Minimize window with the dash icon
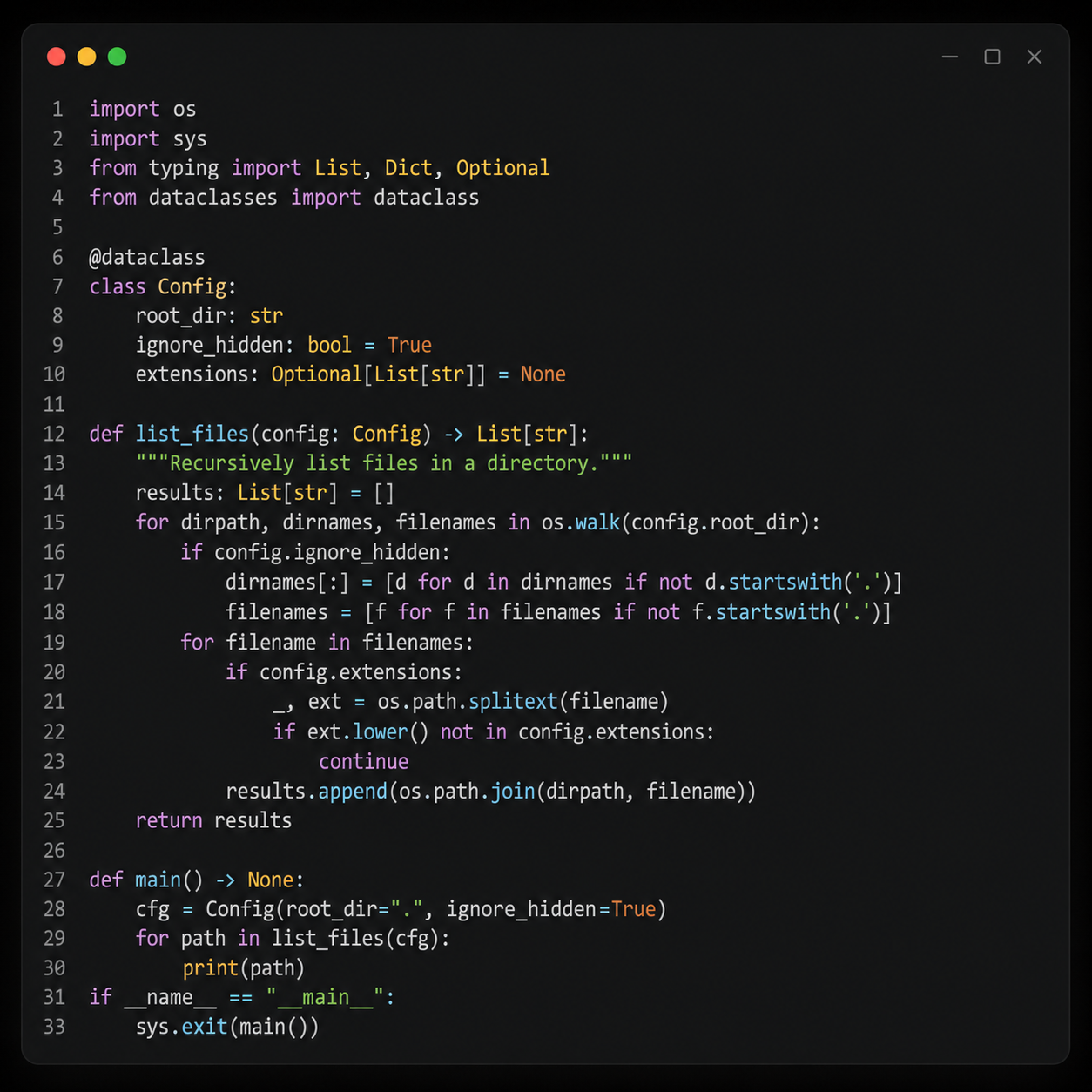The width and height of the screenshot is (1092, 1092). pos(950,57)
